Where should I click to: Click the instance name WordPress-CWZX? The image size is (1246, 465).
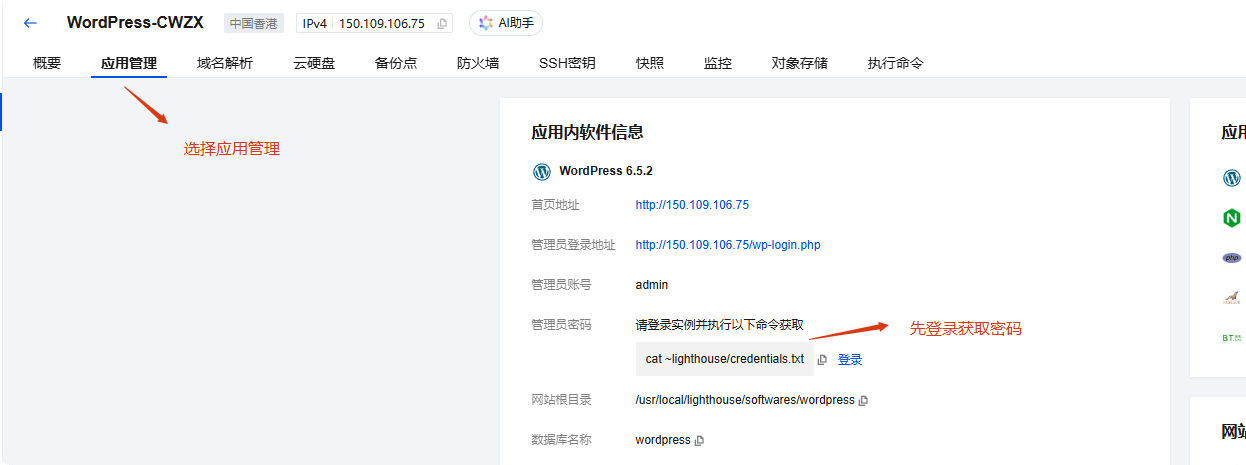[135, 23]
